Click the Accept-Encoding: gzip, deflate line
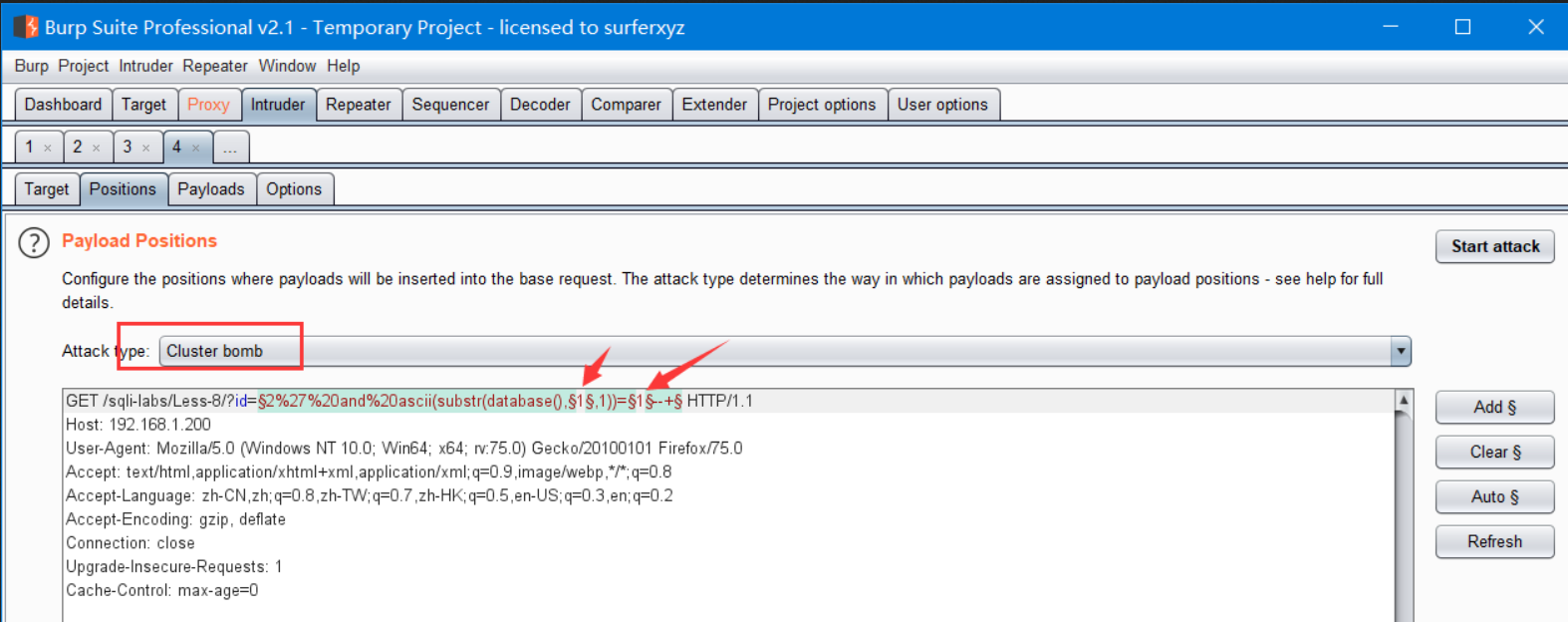 coord(175,519)
